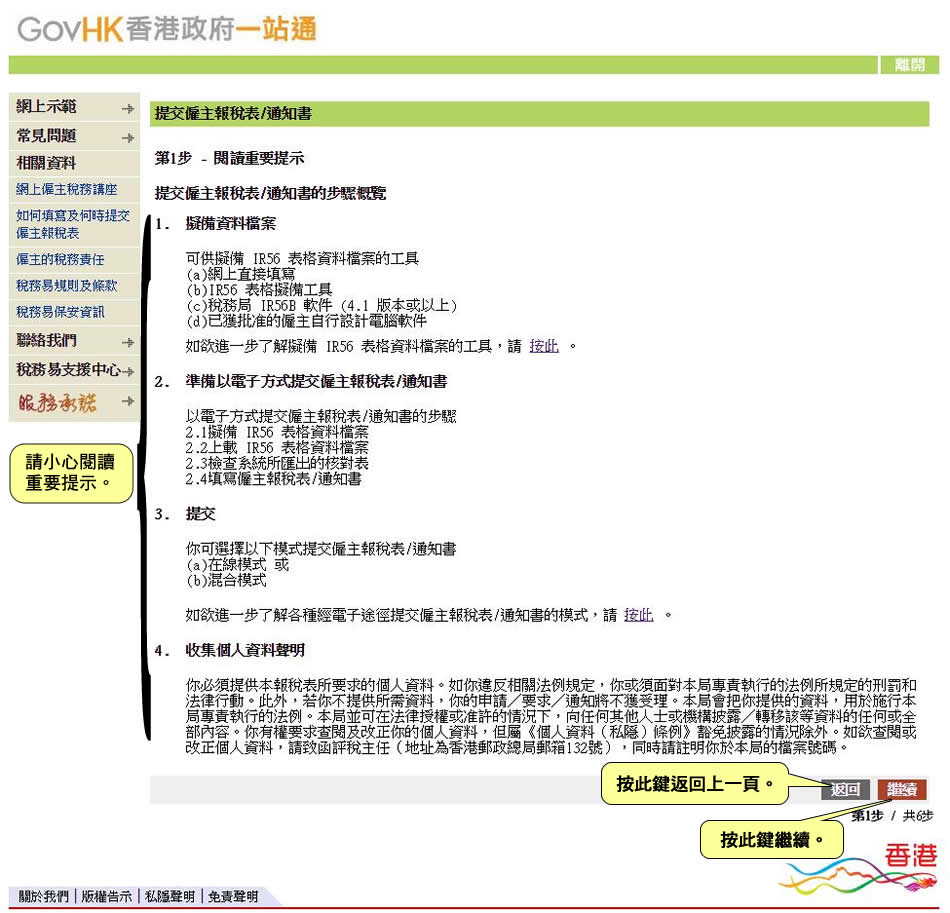Open 稅務易規則及條款 link
Viewport: 950px width, 913px height.
tap(67, 286)
